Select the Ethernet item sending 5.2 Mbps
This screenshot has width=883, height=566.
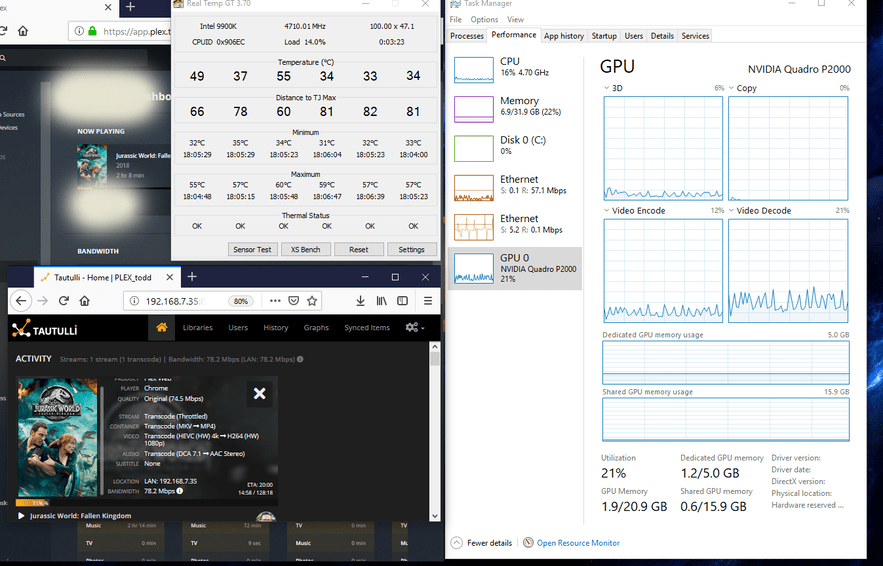[x=515, y=226]
